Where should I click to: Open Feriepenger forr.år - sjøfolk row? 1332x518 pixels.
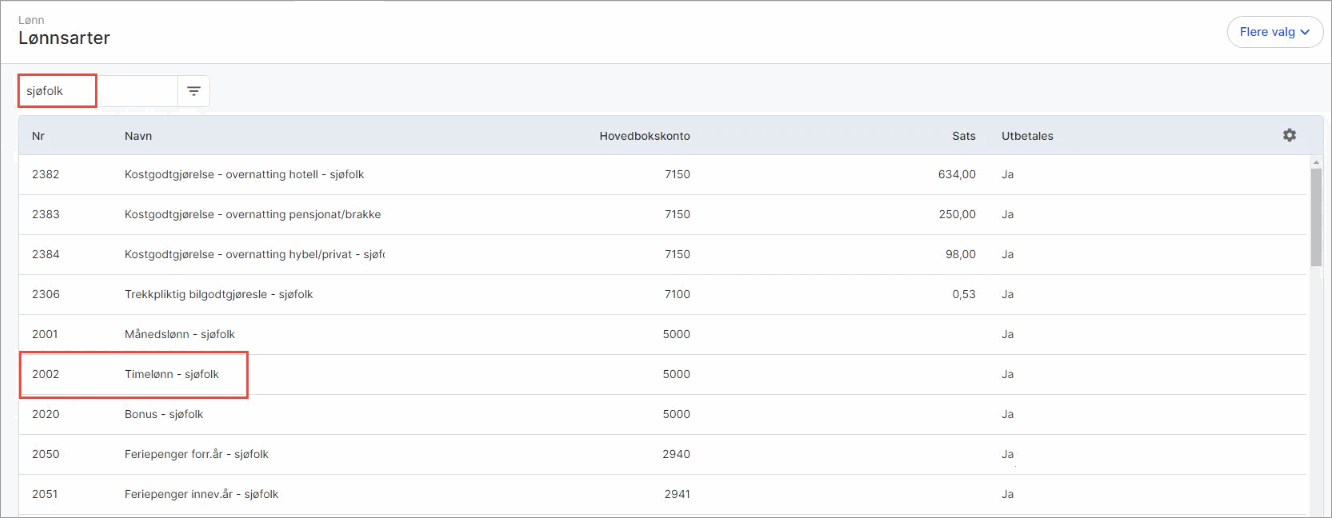tap(664, 455)
